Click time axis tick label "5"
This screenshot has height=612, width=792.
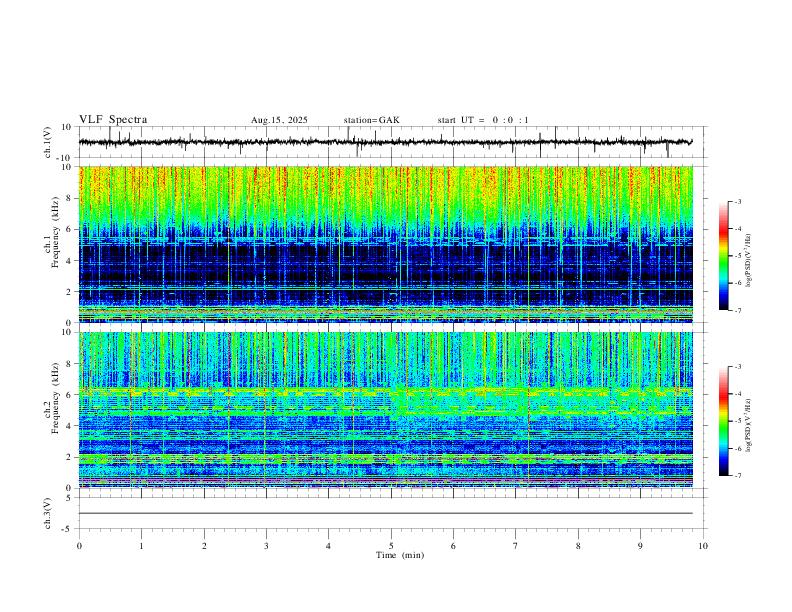[x=391, y=546]
